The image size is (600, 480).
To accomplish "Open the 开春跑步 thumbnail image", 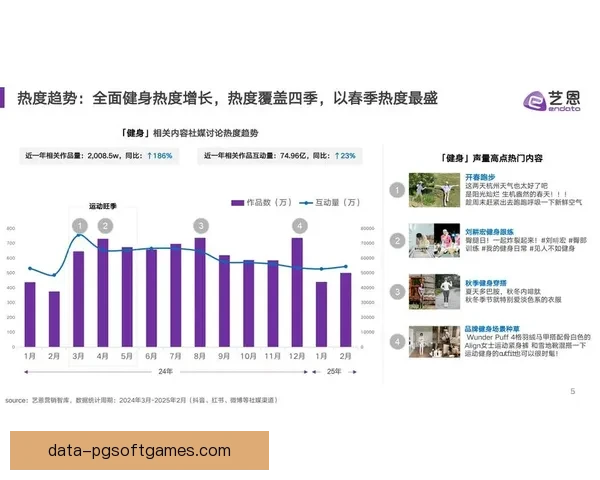I will (x=434, y=190).
